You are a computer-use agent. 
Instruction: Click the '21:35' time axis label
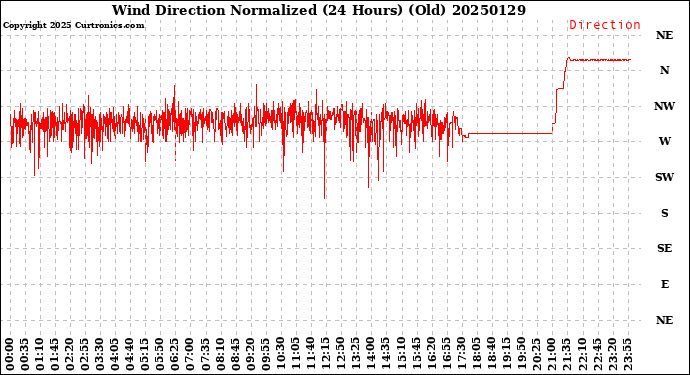click(567, 355)
